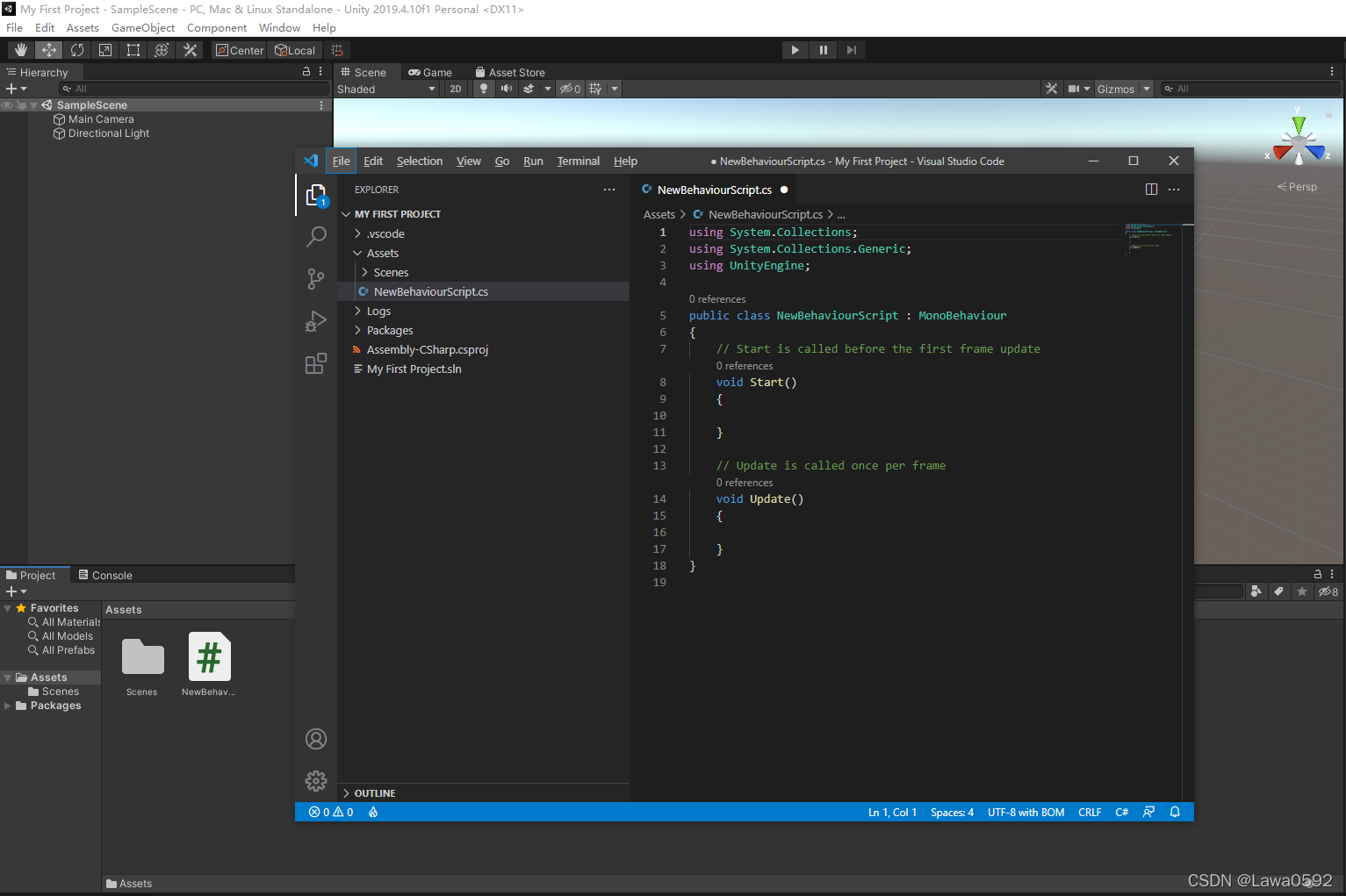Toggle Scene audio speaker
Image resolution: width=1346 pixels, height=896 pixels.
[507, 89]
